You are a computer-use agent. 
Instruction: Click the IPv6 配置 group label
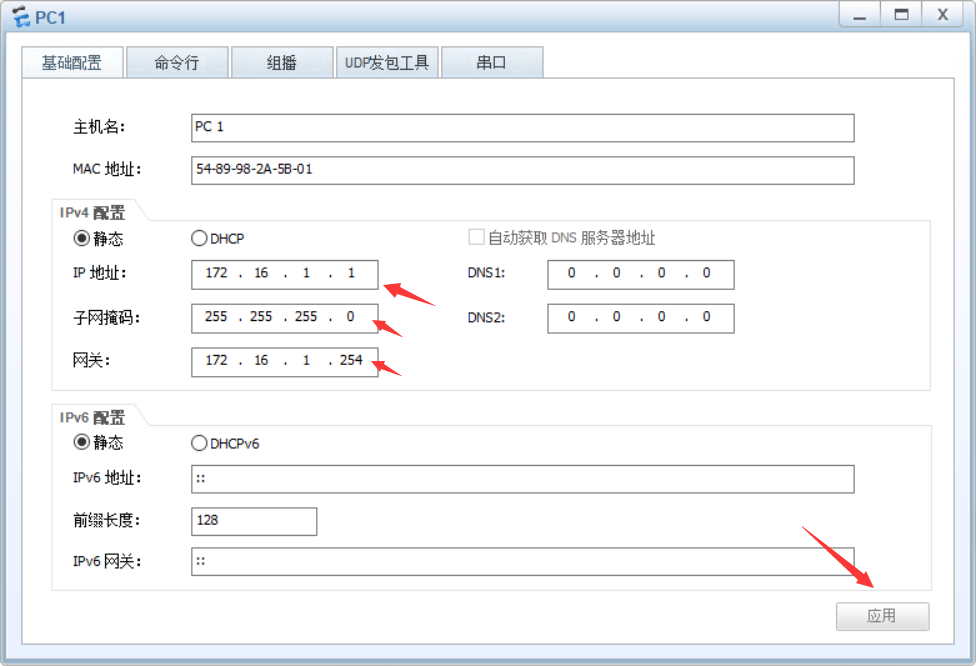tap(92, 417)
